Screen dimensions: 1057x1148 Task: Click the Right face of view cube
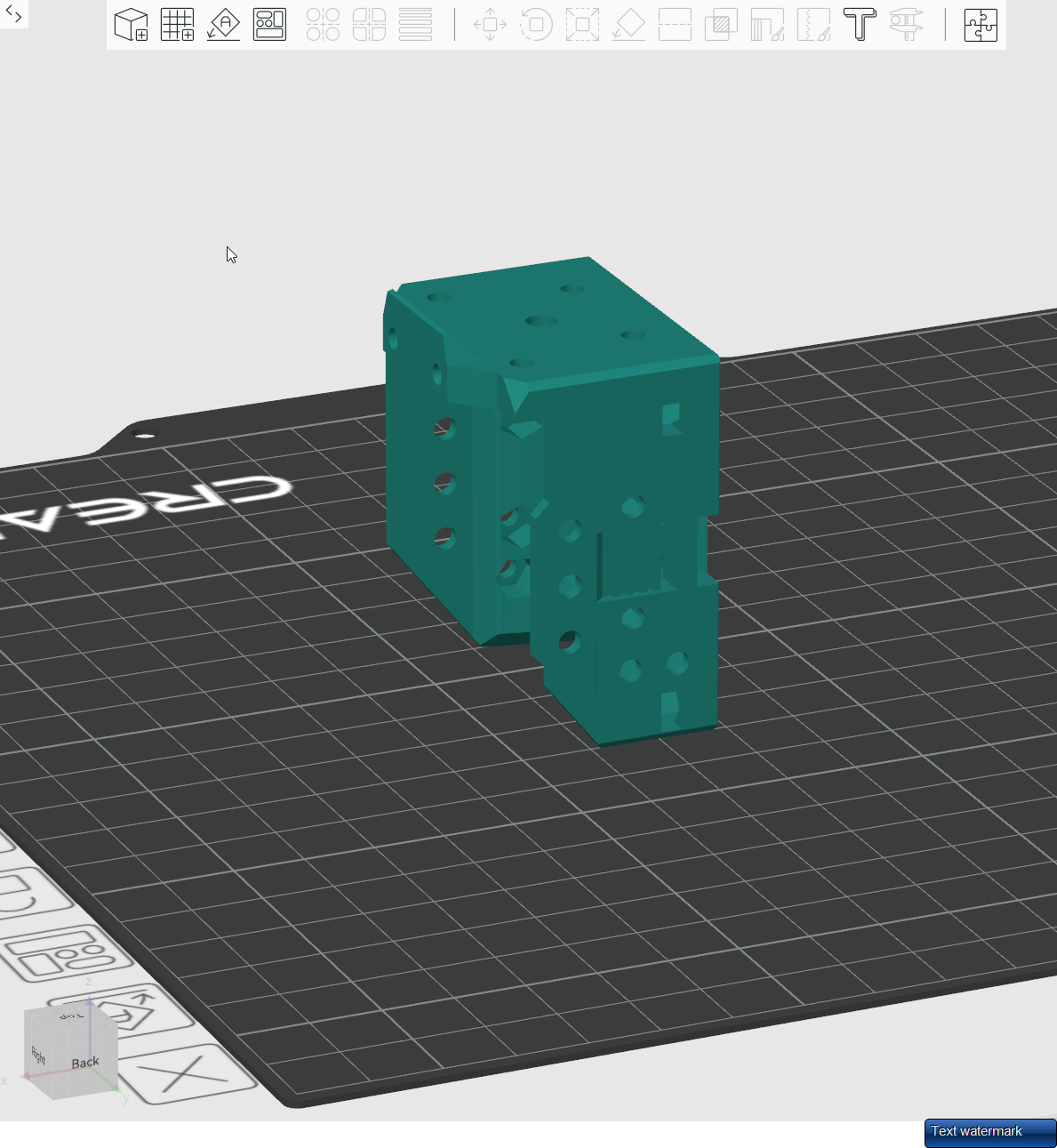pos(38,1055)
